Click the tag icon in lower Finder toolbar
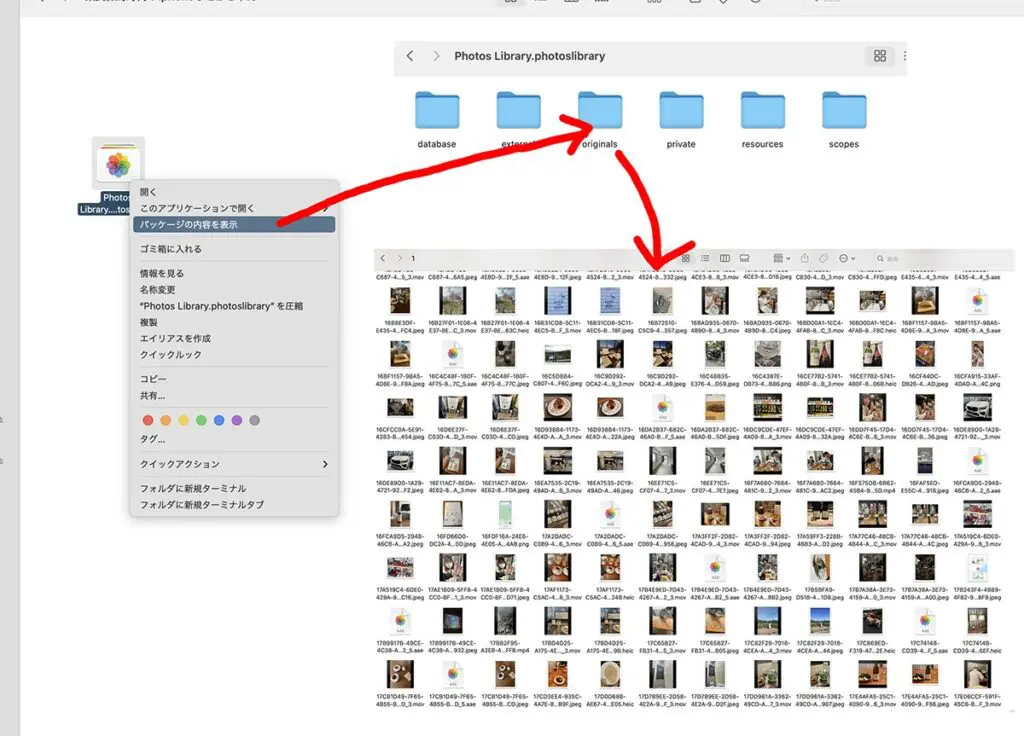Image resolution: width=1024 pixels, height=736 pixels. [x=824, y=259]
